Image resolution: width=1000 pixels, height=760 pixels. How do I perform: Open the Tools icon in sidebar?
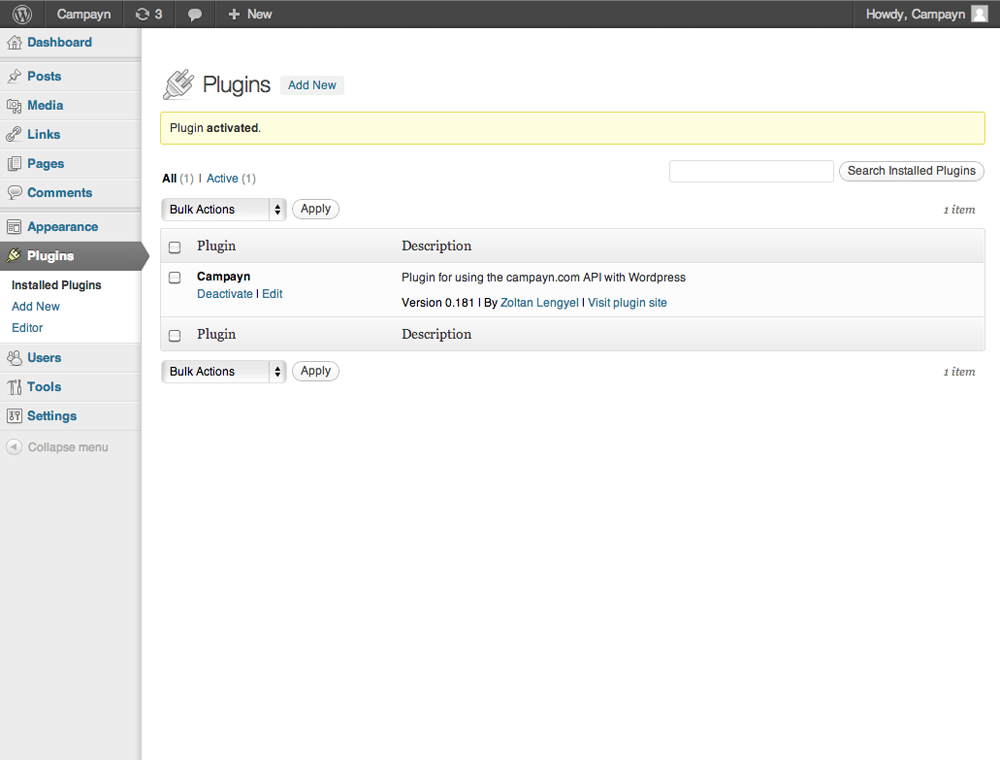14,387
